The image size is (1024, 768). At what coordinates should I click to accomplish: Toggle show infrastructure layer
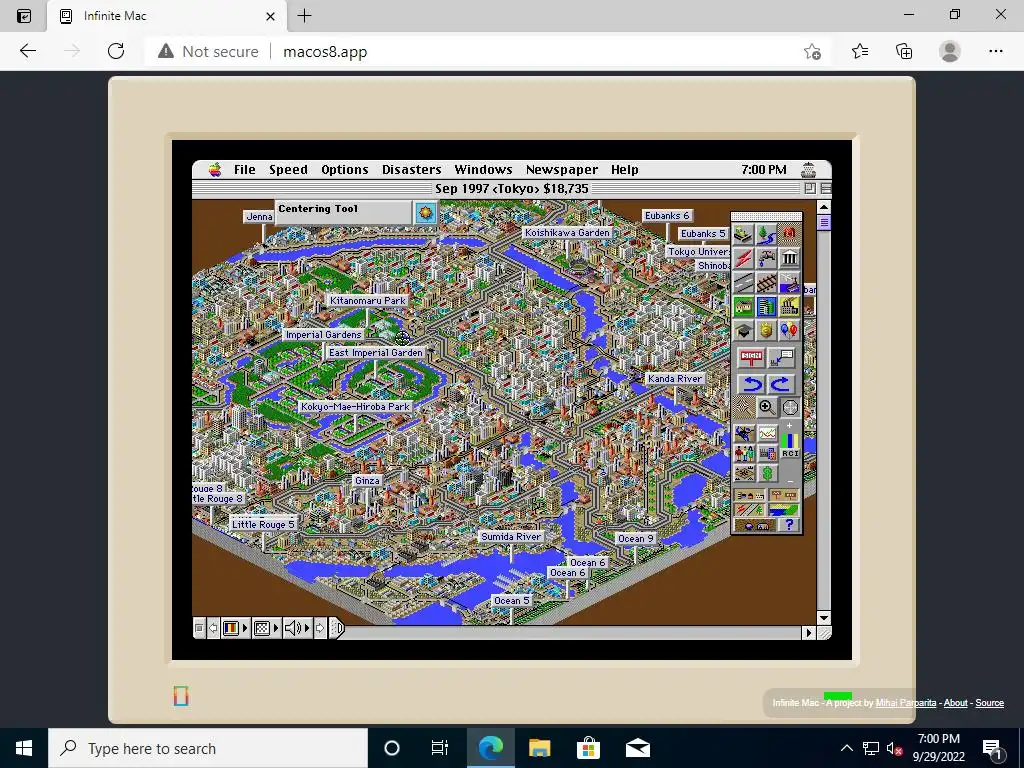[x=750, y=509]
